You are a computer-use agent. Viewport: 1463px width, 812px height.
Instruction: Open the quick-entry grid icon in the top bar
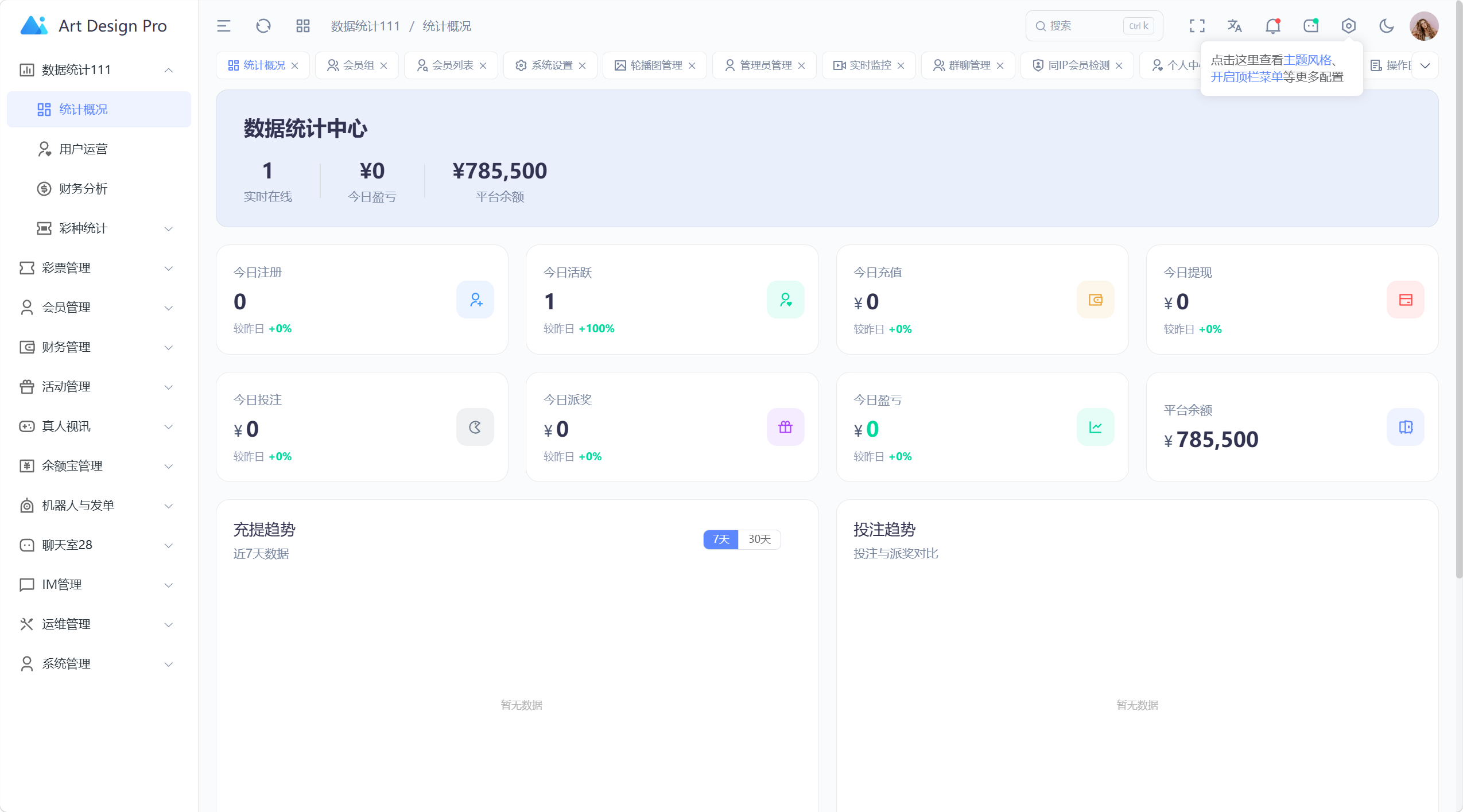pos(303,26)
